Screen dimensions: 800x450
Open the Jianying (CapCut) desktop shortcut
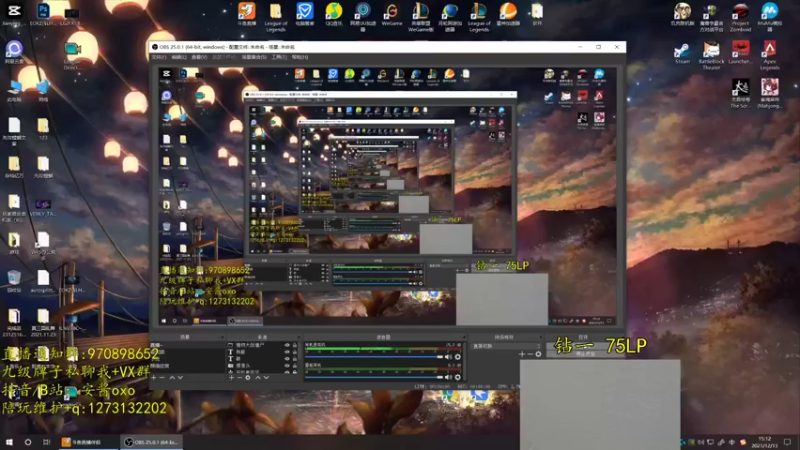(x=14, y=14)
